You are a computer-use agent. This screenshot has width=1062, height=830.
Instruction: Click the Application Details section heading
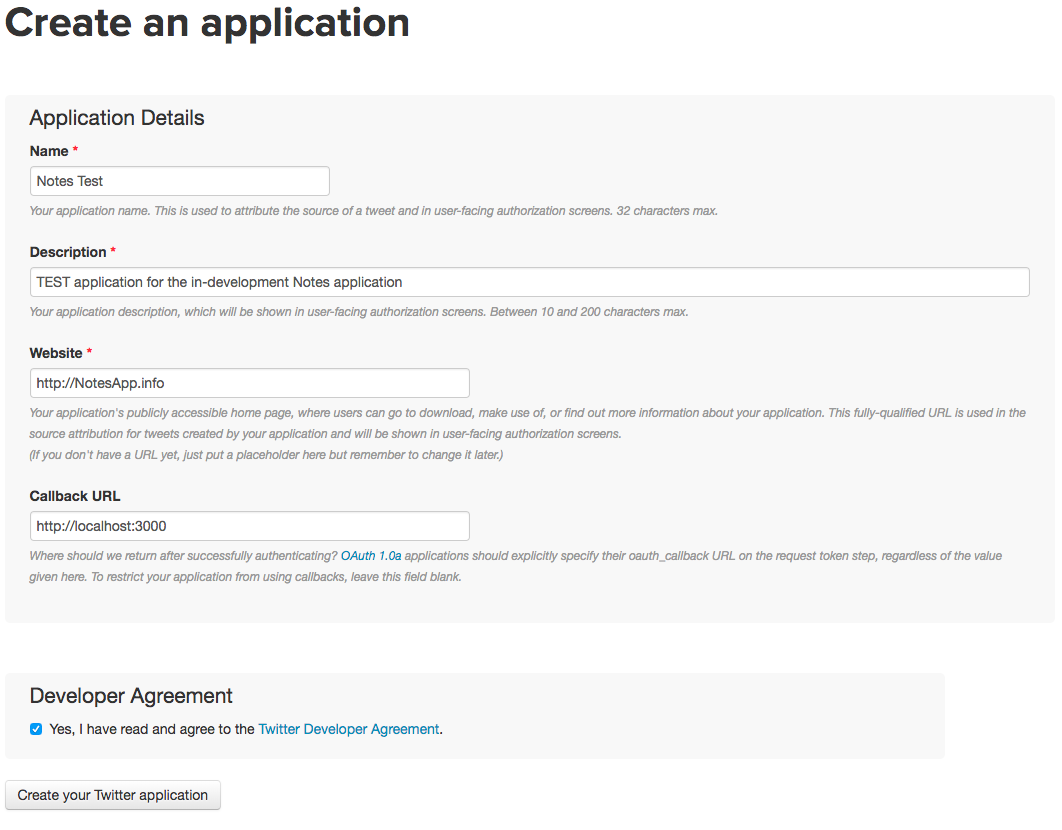click(117, 118)
